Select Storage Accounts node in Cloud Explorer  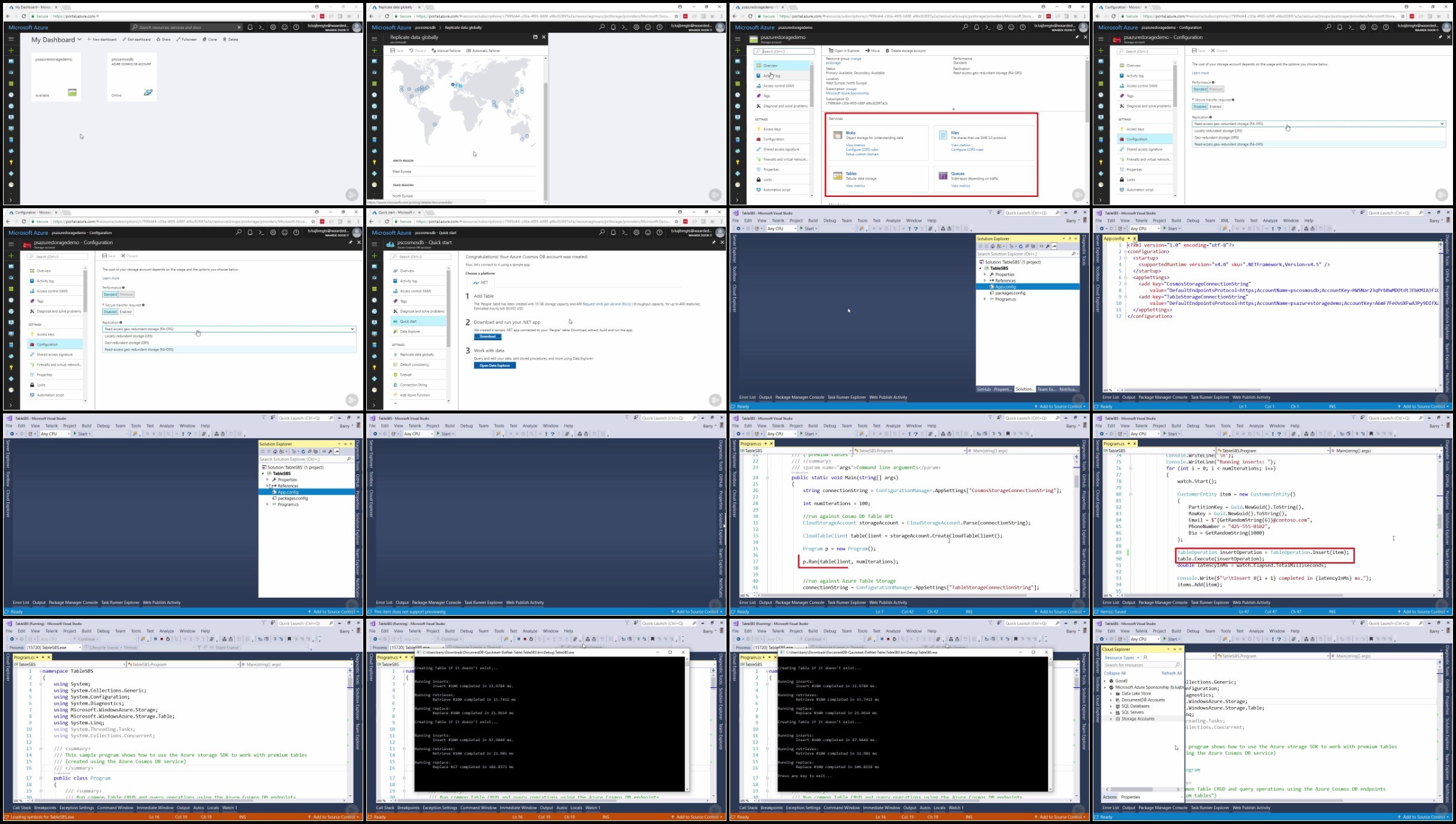click(1138, 719)
